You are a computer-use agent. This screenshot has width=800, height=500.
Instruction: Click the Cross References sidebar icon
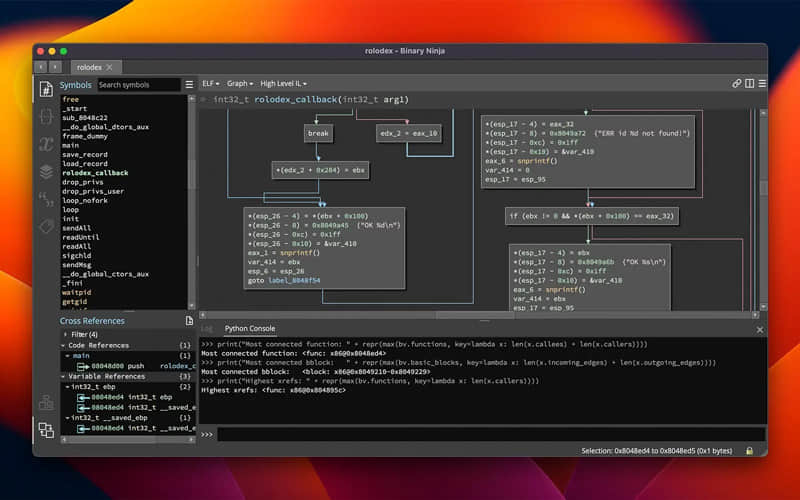[46, 430]
